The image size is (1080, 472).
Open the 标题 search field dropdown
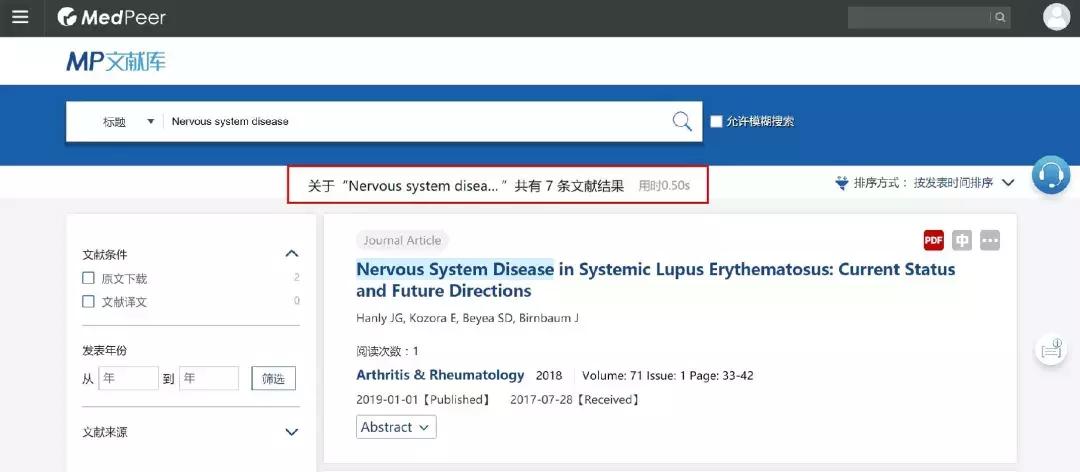(128, 122)
